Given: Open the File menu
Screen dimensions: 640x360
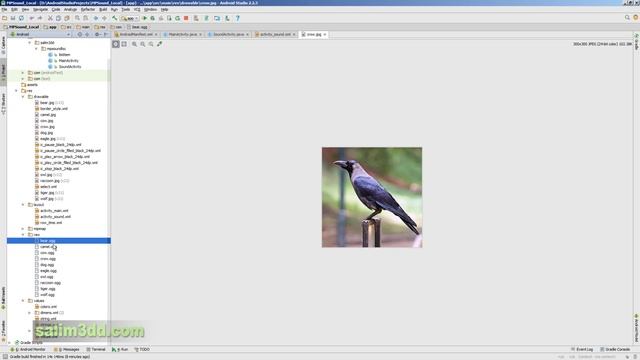Looking at the screenshot, I should click(x=4, y=9).
